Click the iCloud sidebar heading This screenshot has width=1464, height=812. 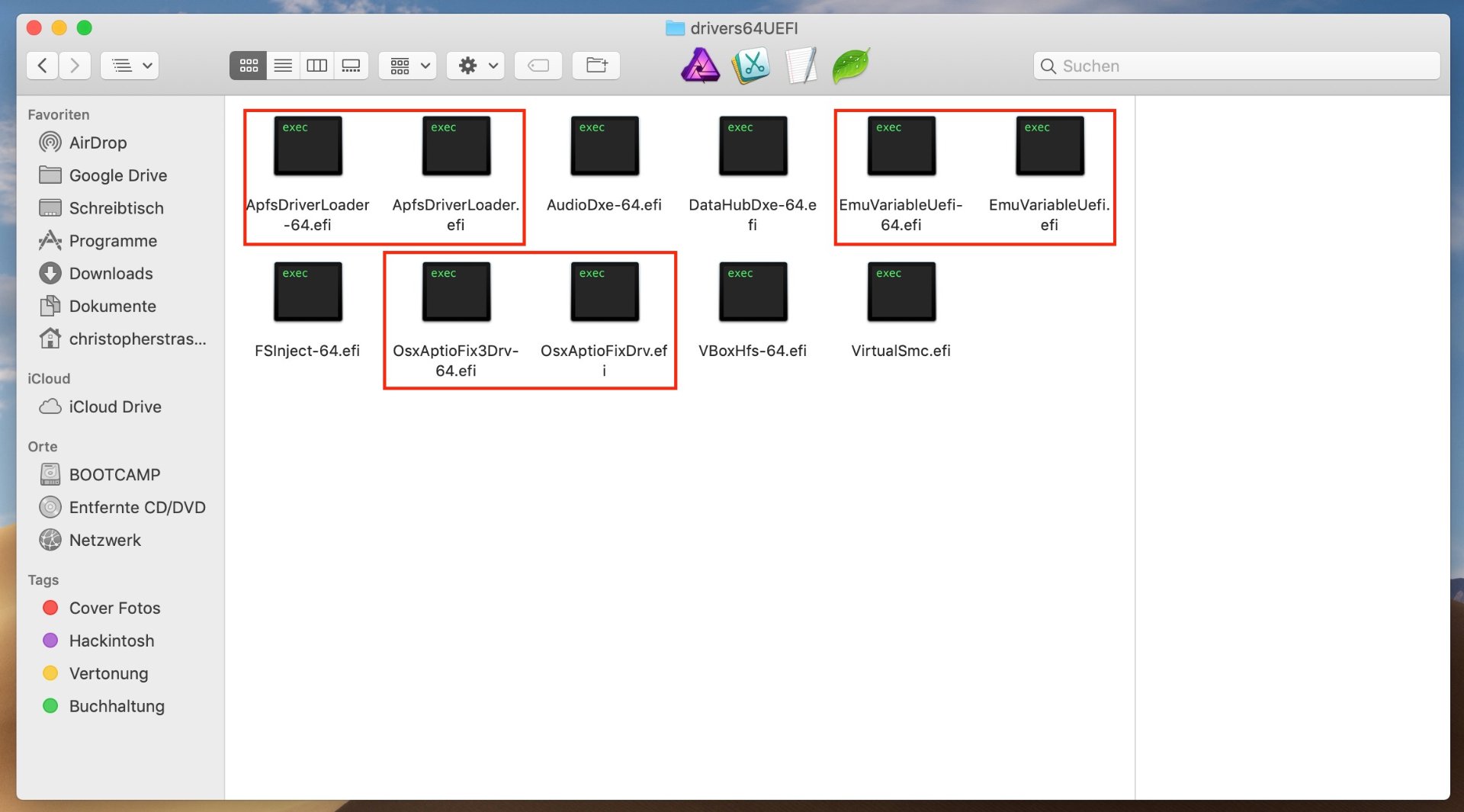tap(49, 379)
